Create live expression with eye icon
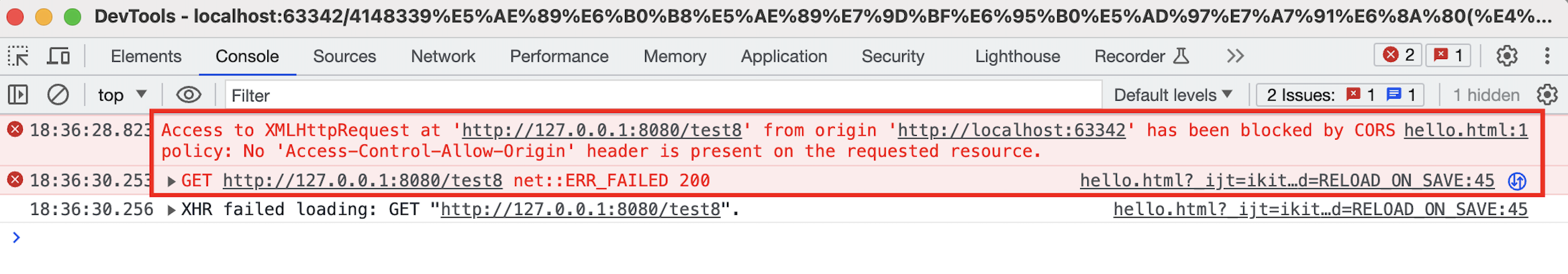Screen dimensions: 1568x274 [189, 95]
